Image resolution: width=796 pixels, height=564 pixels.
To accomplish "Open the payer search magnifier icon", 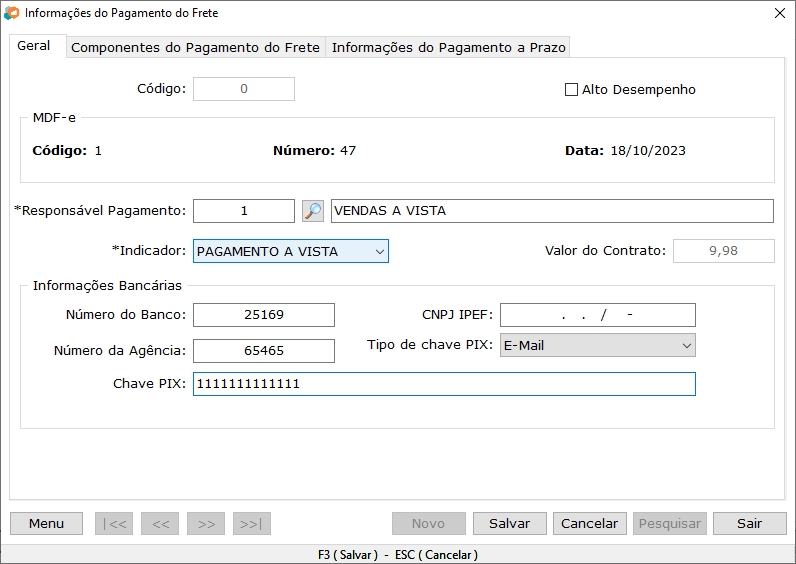I will point(313,211).
